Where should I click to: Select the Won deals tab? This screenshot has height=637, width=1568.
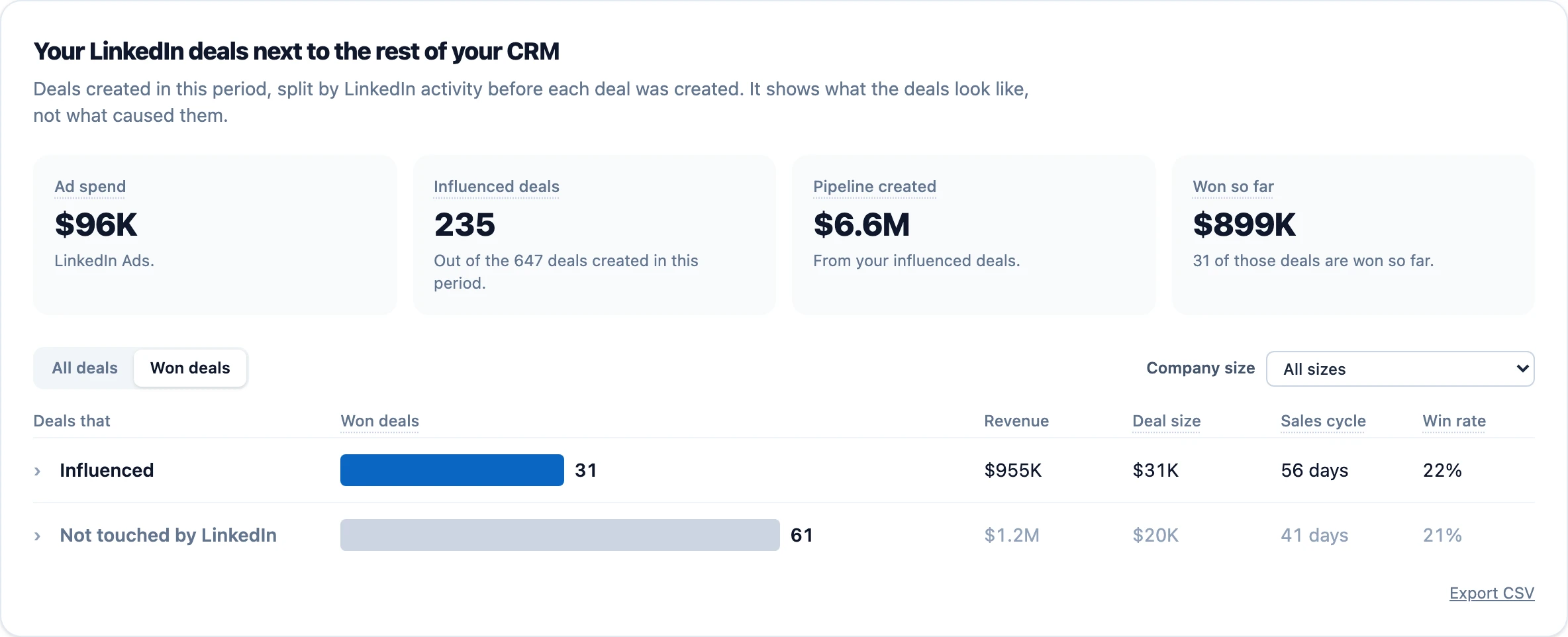click(190, 368)
